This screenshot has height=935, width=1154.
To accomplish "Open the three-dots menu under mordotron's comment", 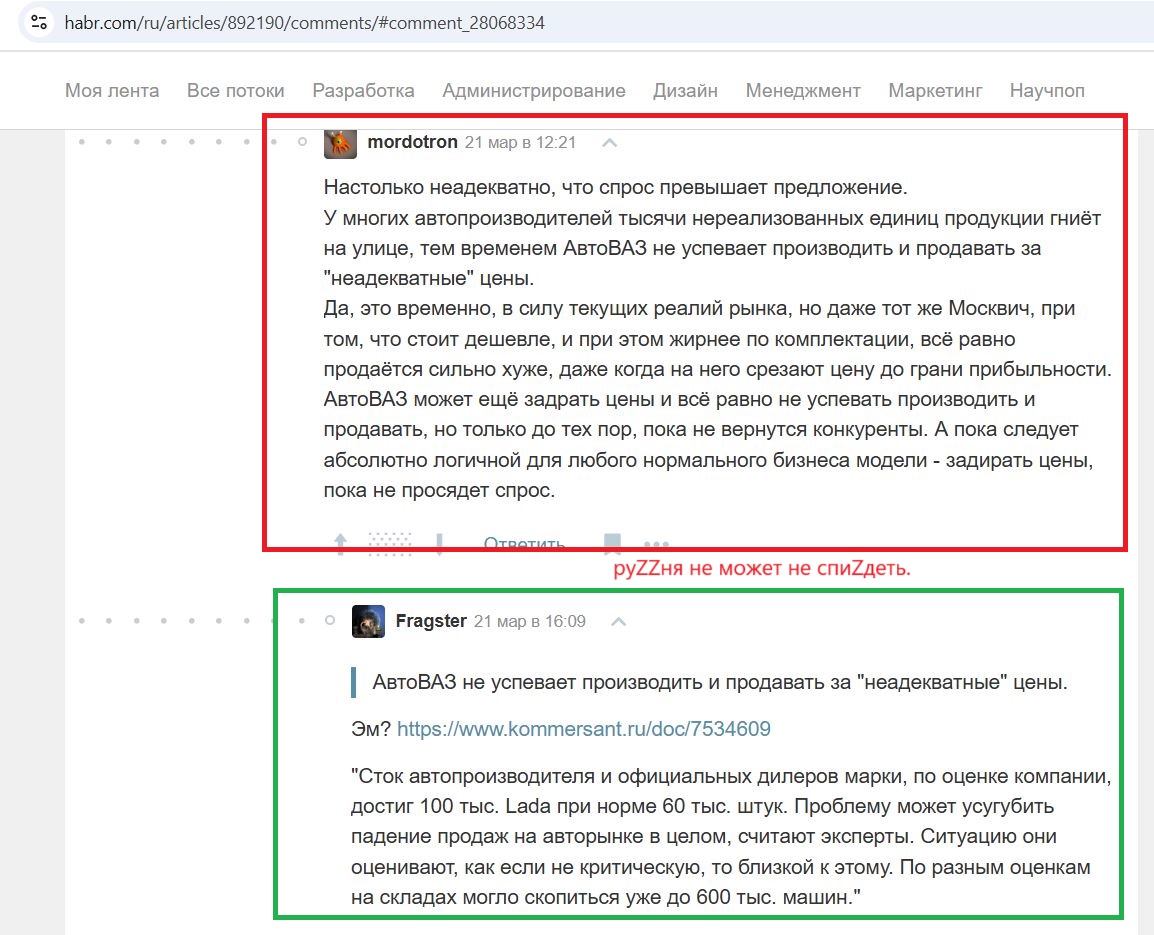I will (656, 544).
